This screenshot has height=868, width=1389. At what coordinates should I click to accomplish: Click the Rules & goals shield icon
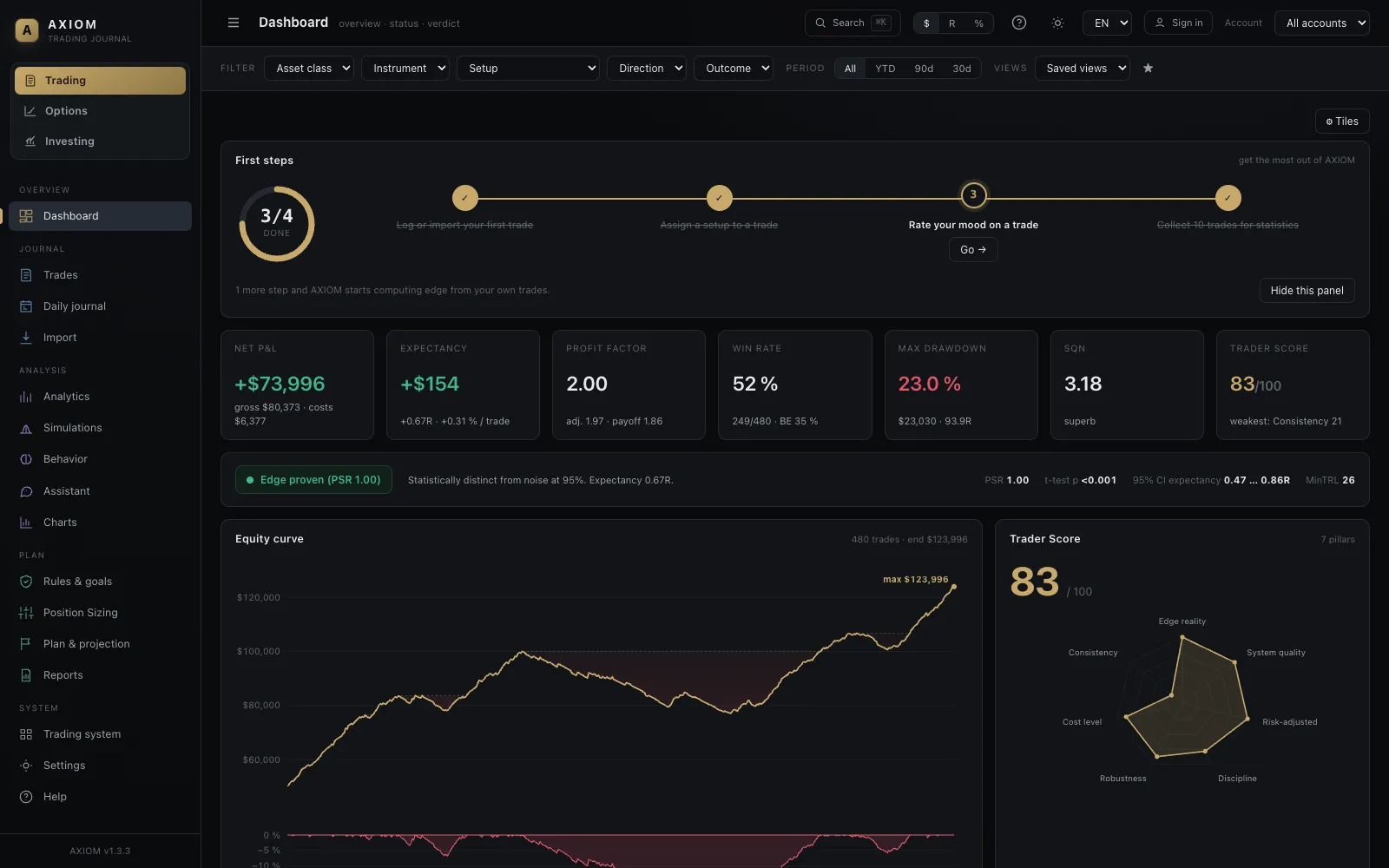26,582
